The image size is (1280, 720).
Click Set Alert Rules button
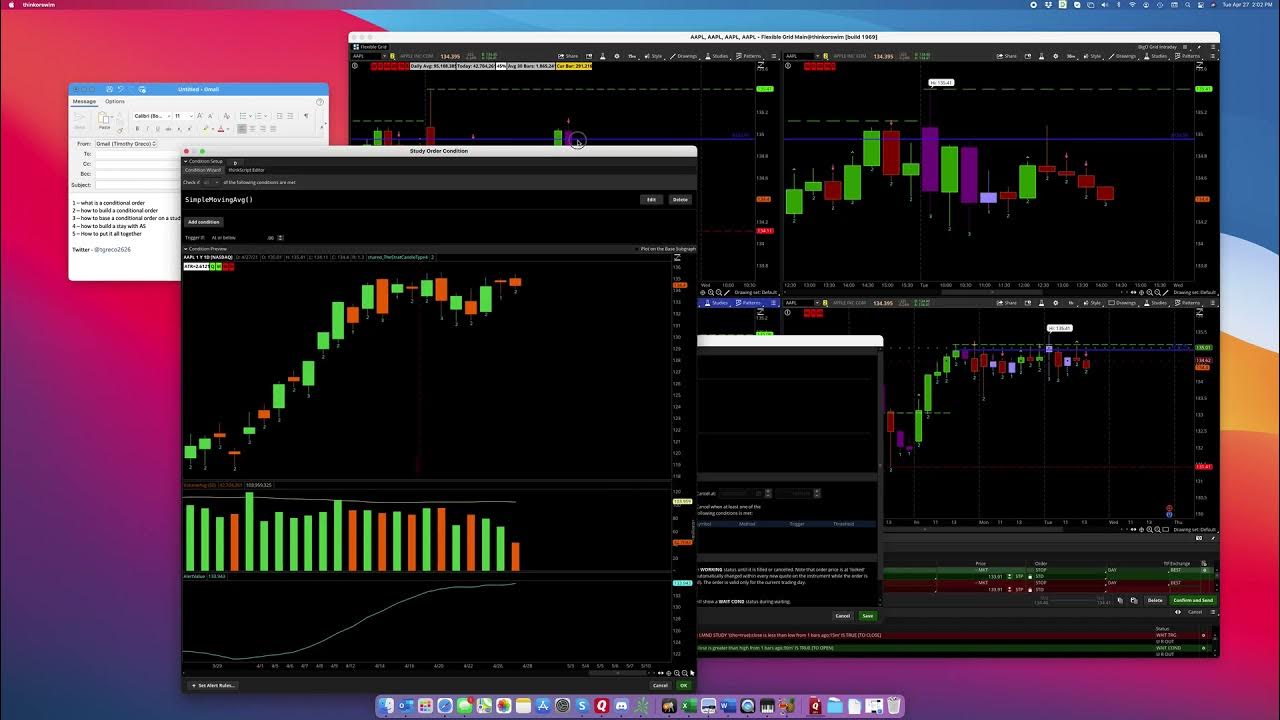[212, 685]
